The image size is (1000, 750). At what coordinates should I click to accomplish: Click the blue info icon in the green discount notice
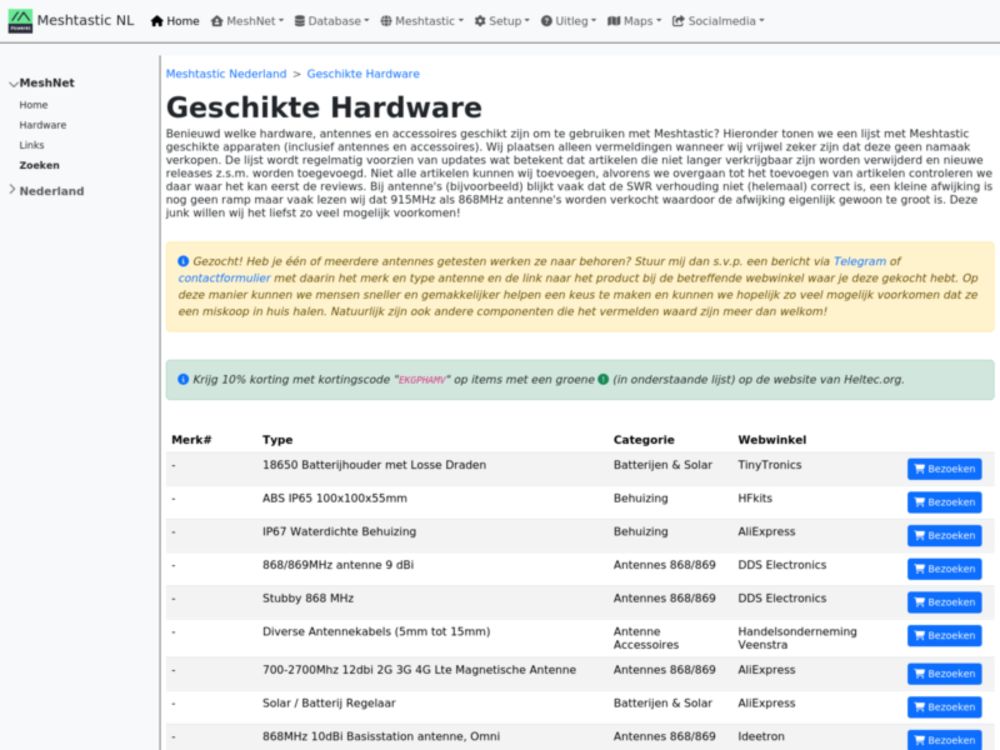point(183,379)
